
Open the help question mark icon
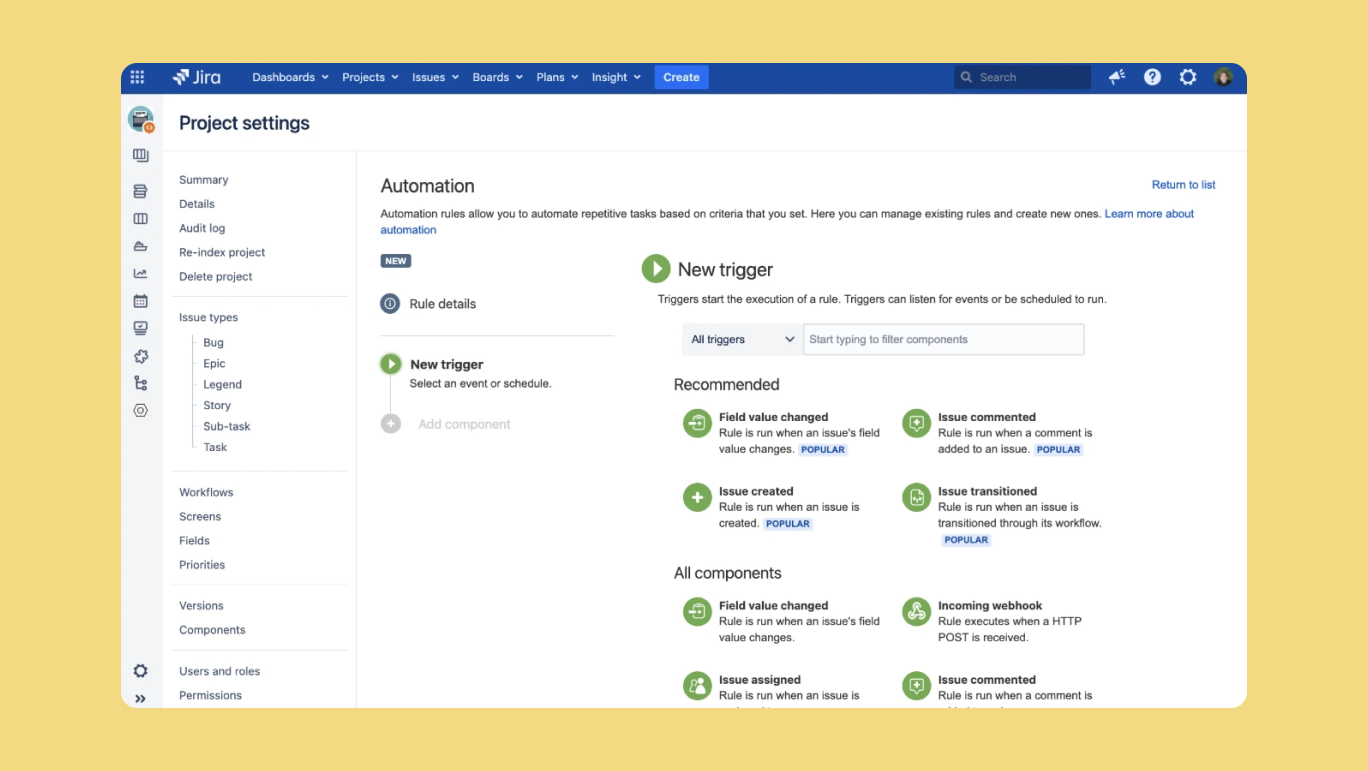[1152, 77]
